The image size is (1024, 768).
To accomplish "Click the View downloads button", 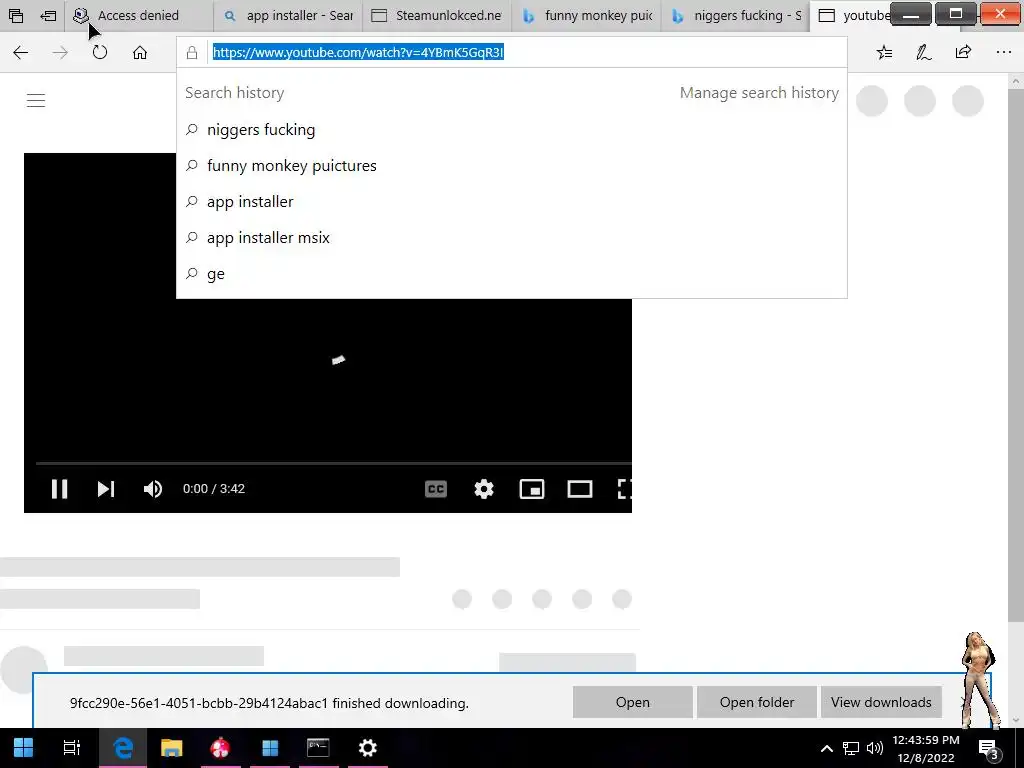I will [x=881, y=702].
